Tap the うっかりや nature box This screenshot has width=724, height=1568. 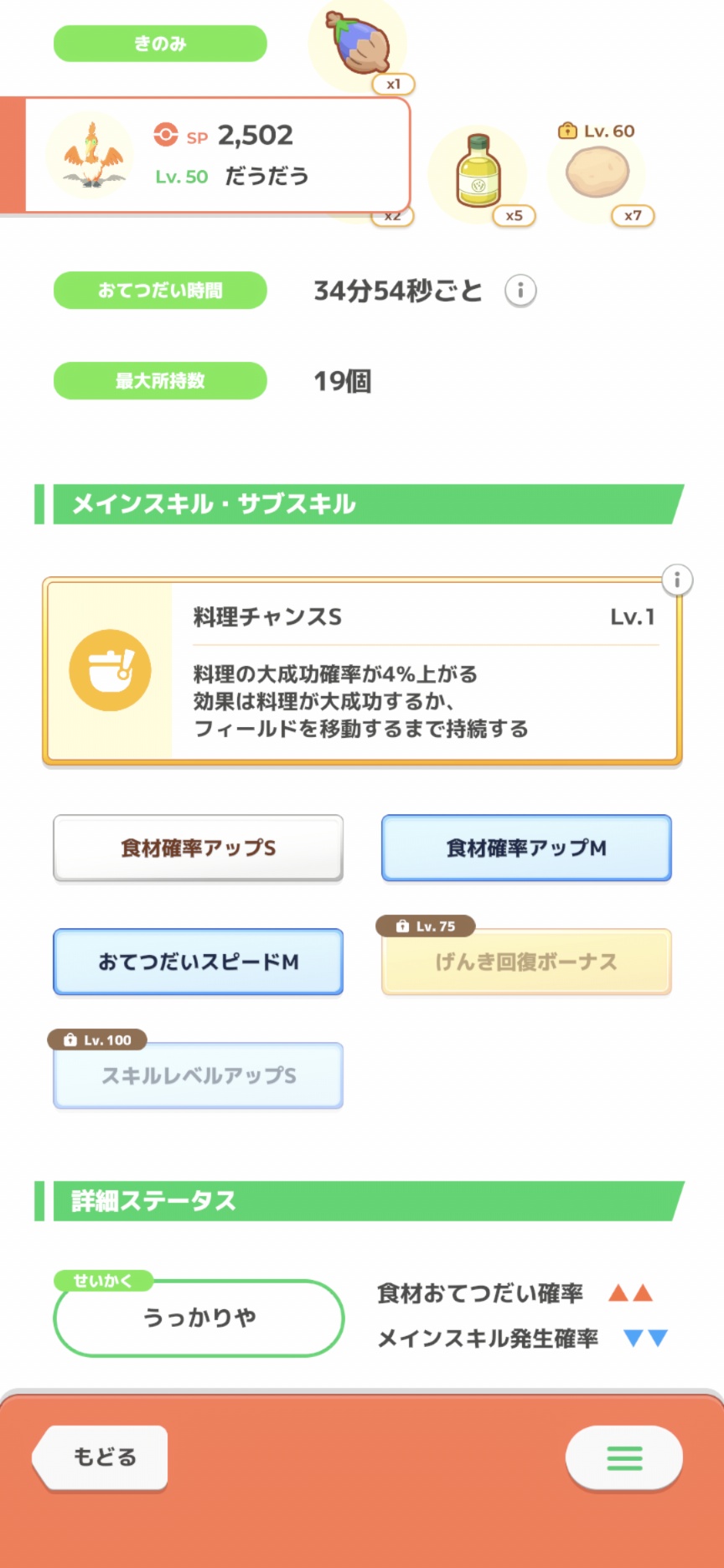click(199, 1318)
